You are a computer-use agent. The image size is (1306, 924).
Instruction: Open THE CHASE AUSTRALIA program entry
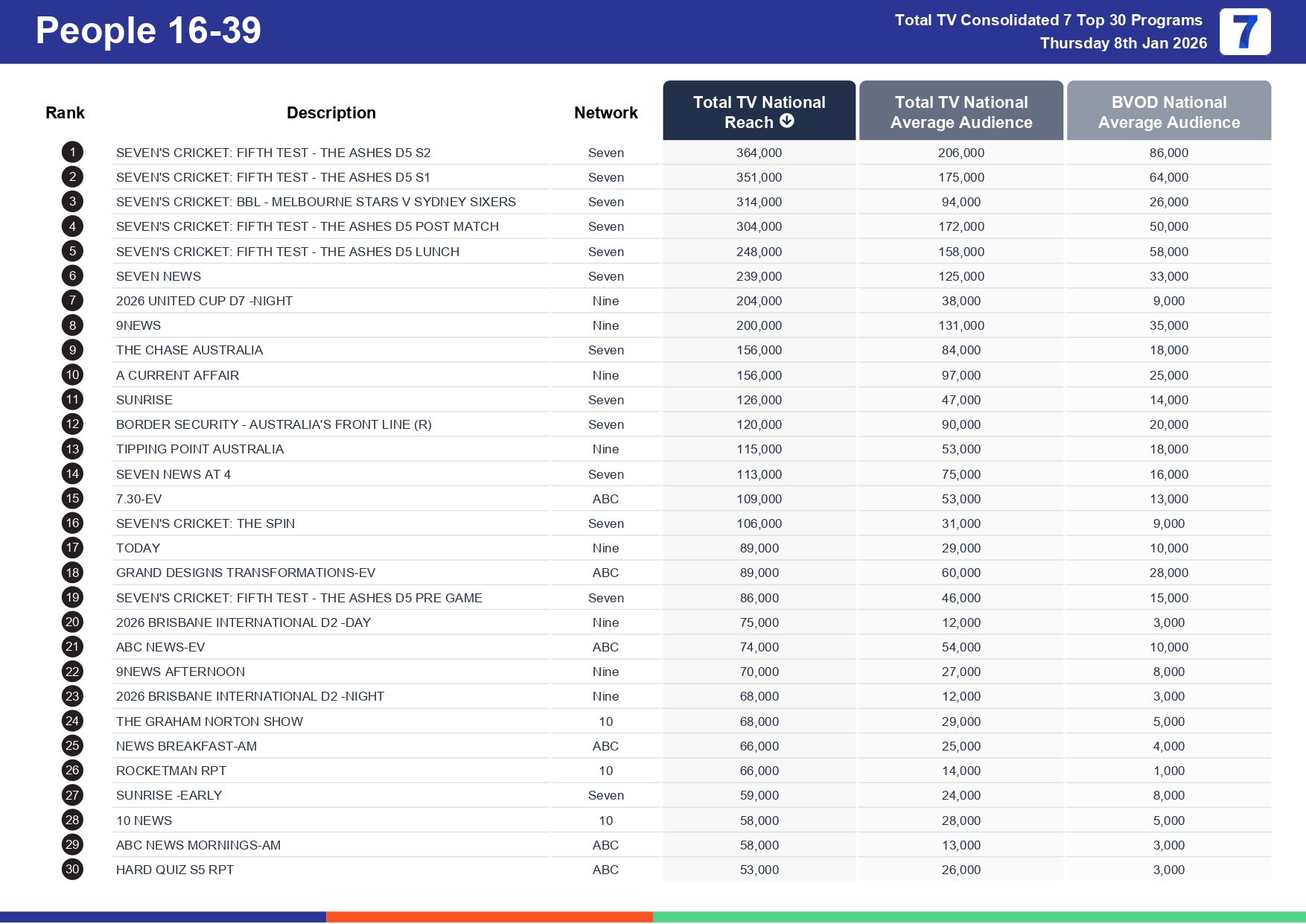[x=190, y=350]
